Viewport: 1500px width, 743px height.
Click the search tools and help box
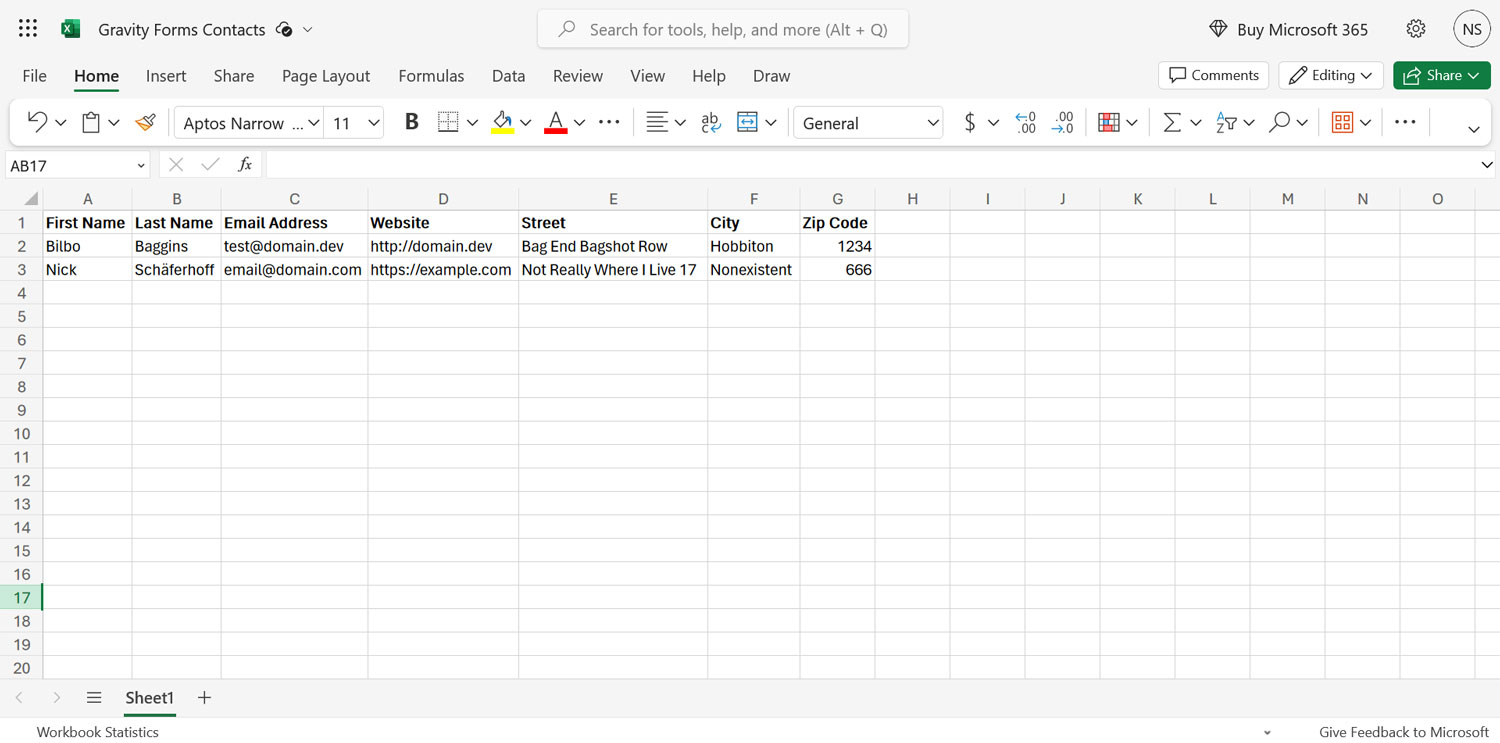pos(723,29)
